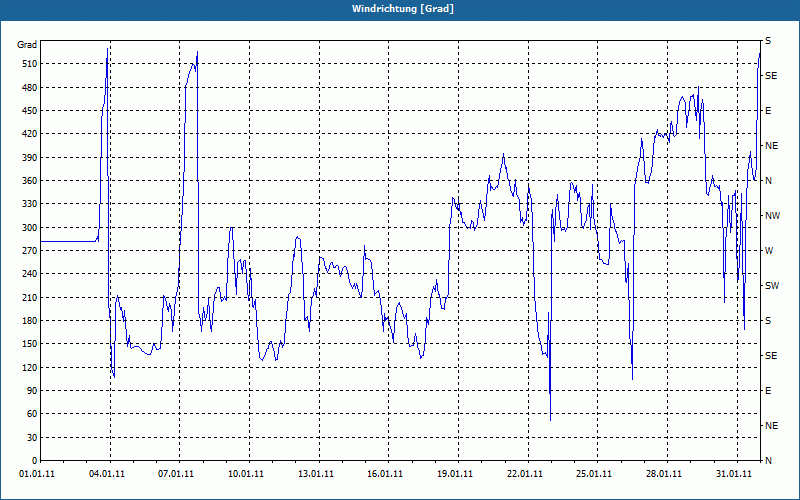Click the 'Grad' axis unit label
The width and height of the screenshot is (800, 500).
(x=27, y=45)
